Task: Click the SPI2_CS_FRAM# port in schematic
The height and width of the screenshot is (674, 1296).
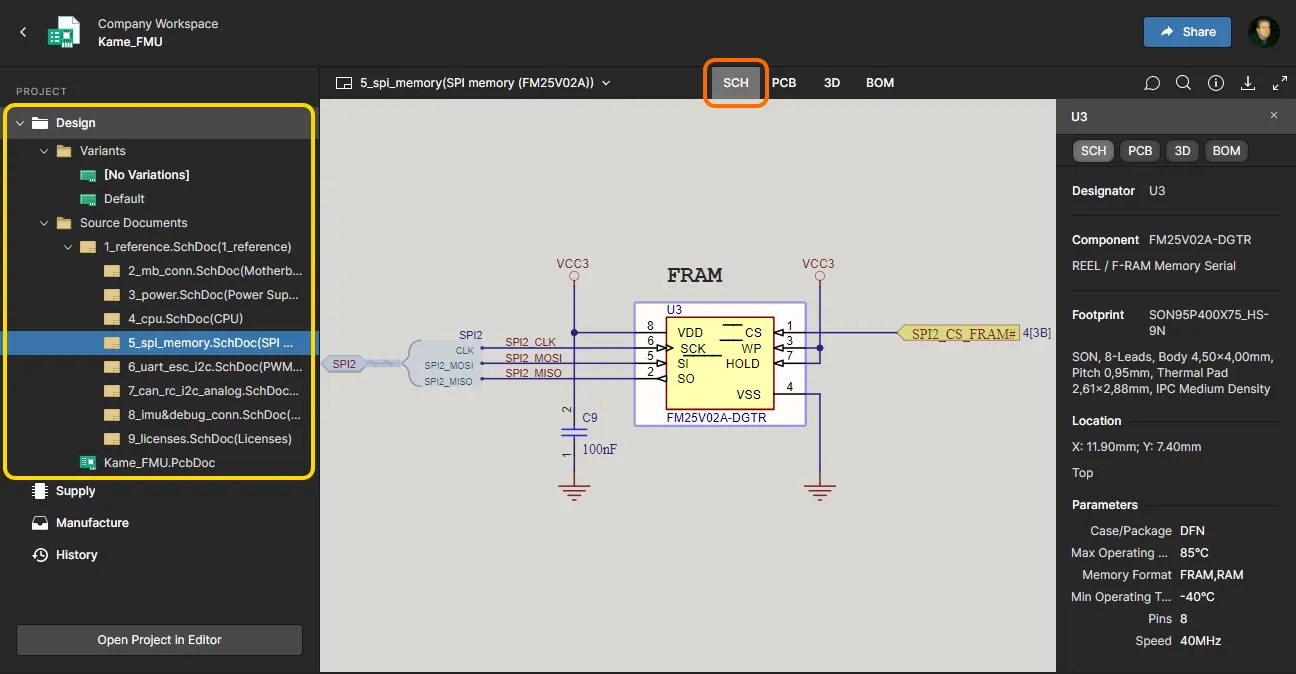Action: [958, 333]
